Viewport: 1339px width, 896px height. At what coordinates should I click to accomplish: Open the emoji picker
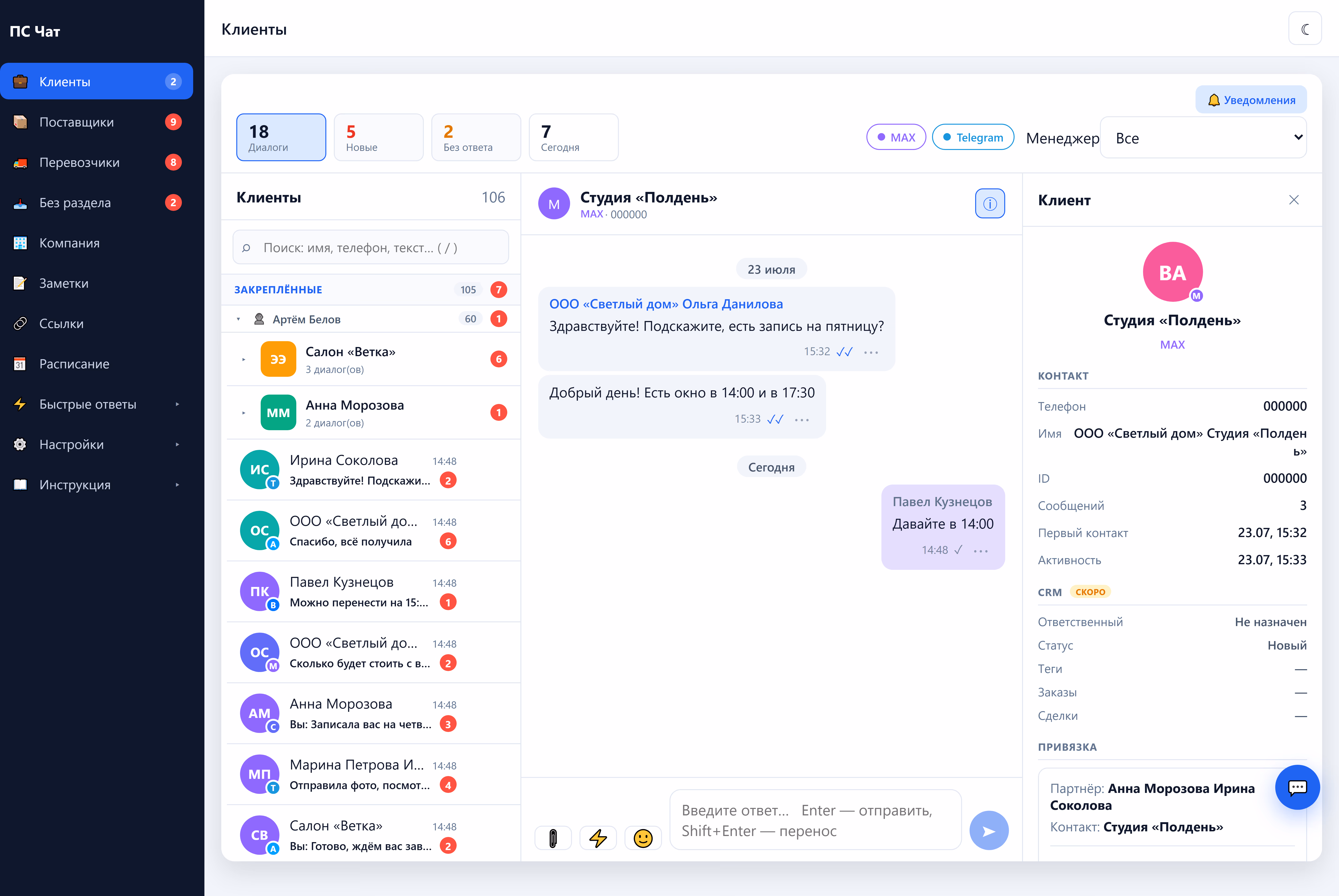click(x=643, y=838)
